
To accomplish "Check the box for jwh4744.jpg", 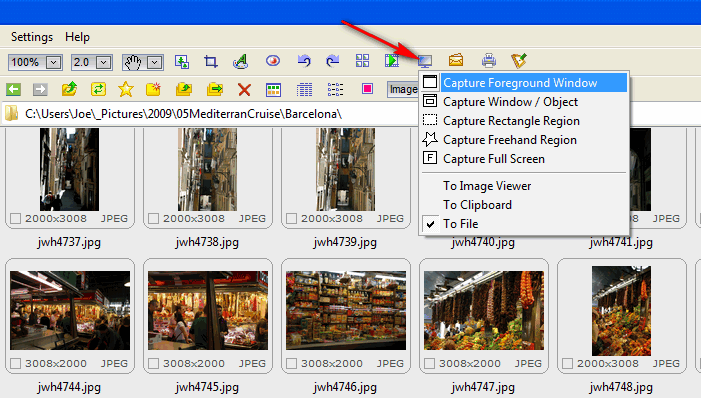I will coord(16,364).
